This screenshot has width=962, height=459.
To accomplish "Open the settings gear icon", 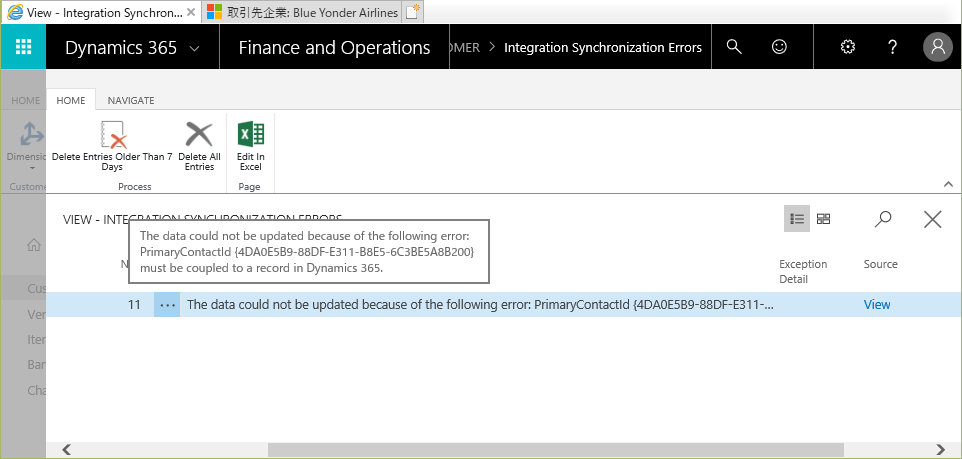I will tap(848, 47).
